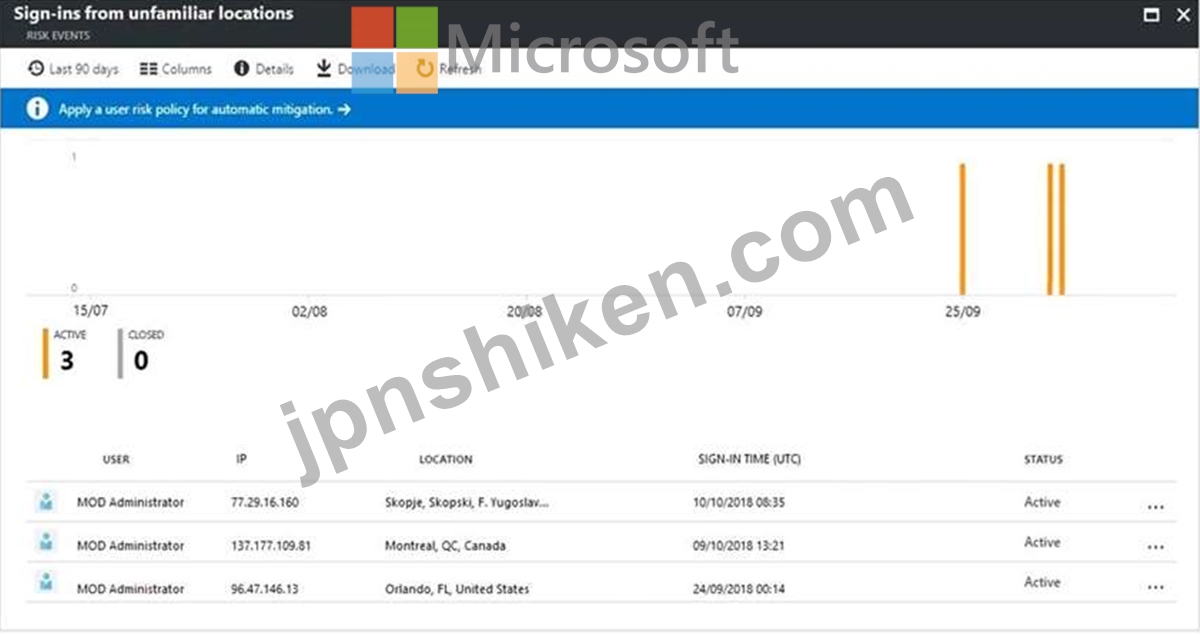Open the ellipsis menu for the Montreal row
This screenshot has width=1200, height=635.
(1156, 548)
